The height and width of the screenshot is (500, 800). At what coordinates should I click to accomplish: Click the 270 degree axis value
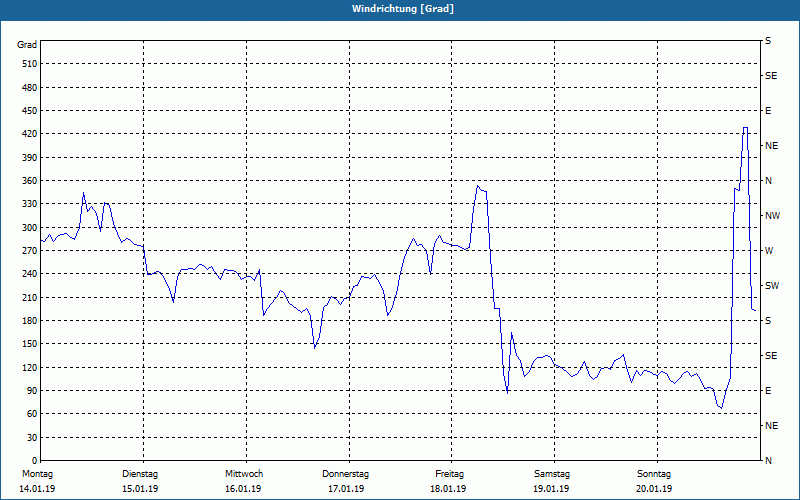(x=30, y=251)
